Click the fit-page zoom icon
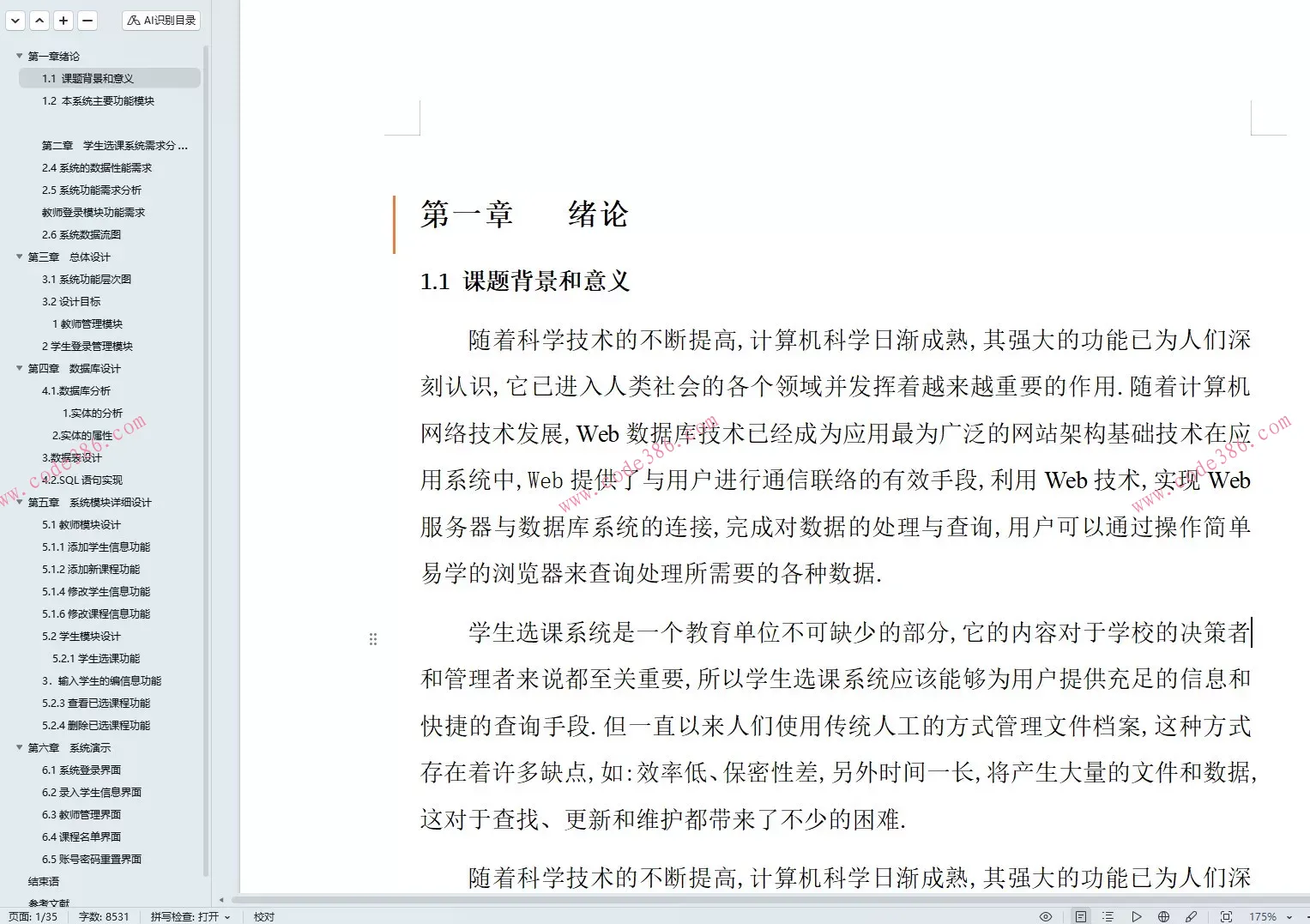Image resolution: width=1310 pixels, height=924 pixels. tap(1225, 915)
